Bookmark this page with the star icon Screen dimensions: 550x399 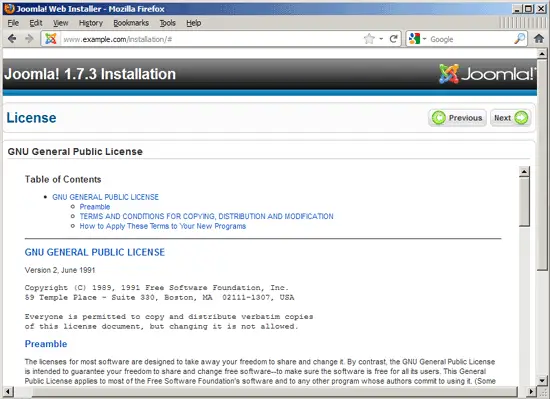tap(369, 39)
